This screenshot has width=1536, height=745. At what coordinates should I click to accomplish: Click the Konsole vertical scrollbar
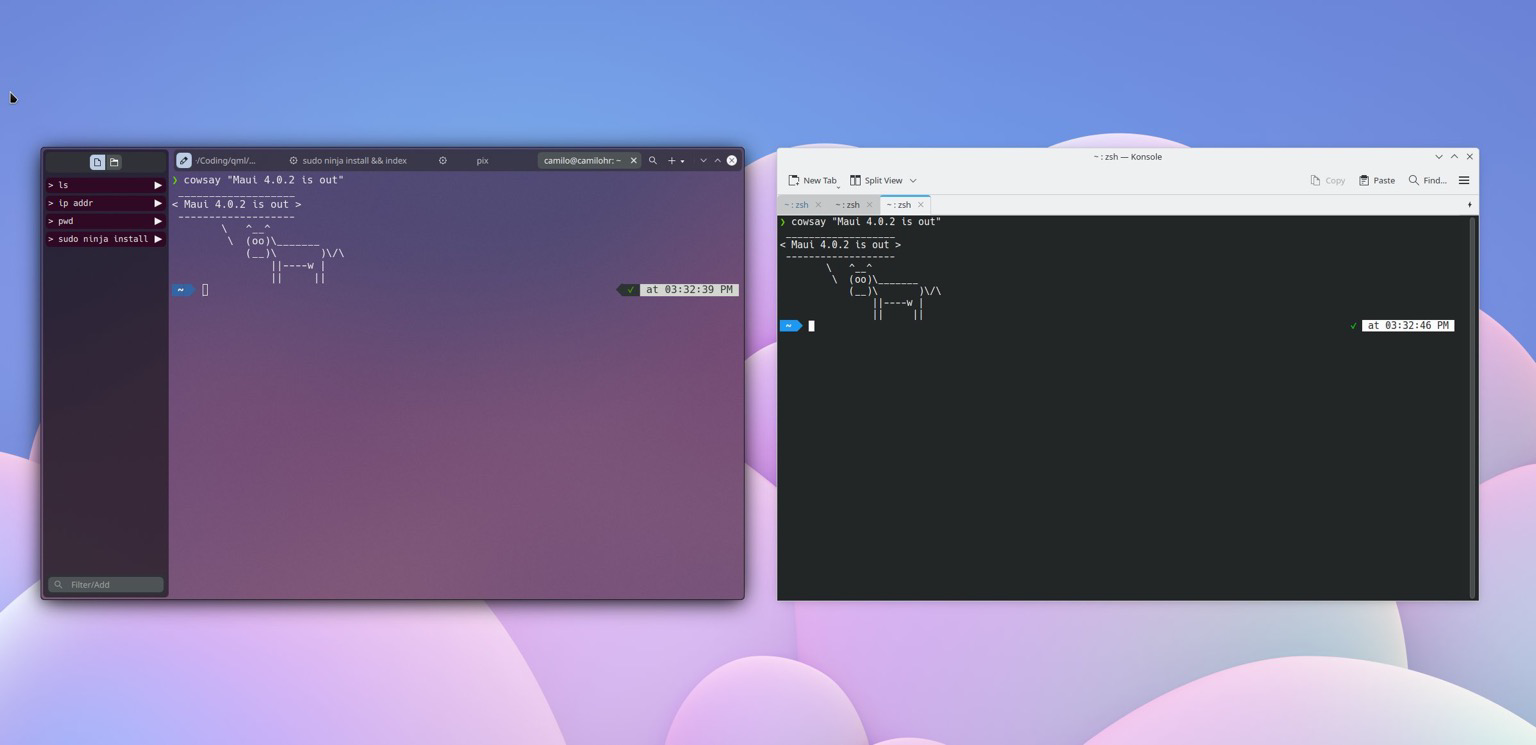1472,407
